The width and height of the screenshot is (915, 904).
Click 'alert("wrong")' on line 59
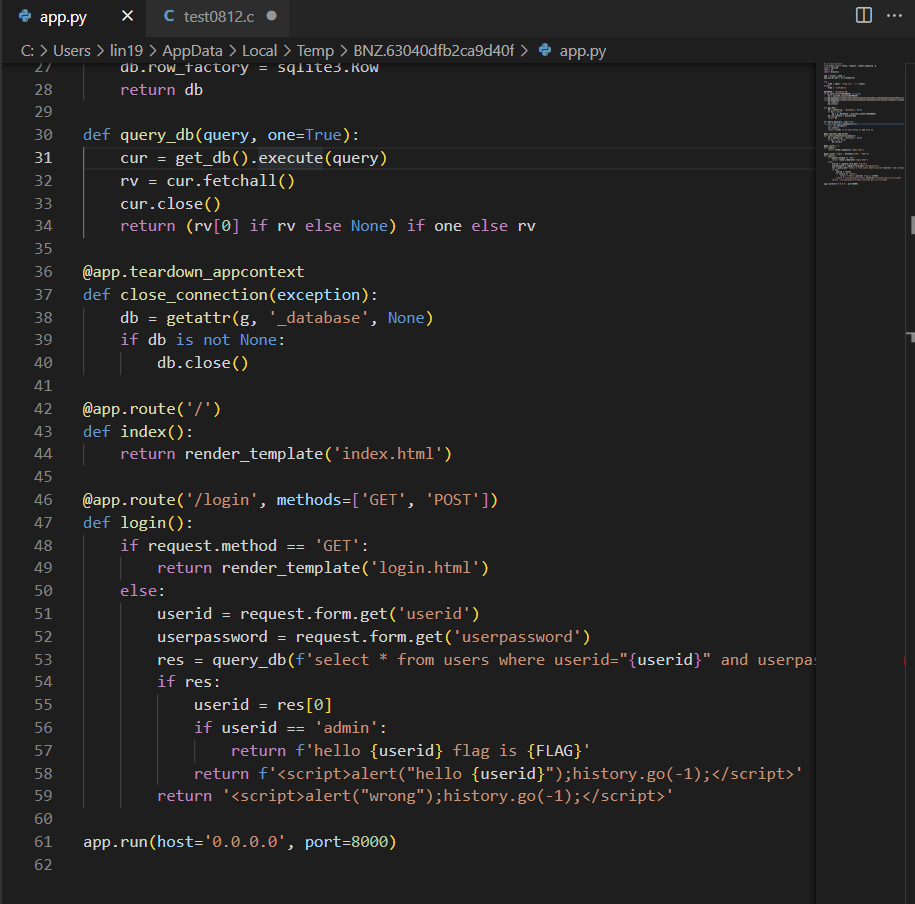tap(369, 796)
